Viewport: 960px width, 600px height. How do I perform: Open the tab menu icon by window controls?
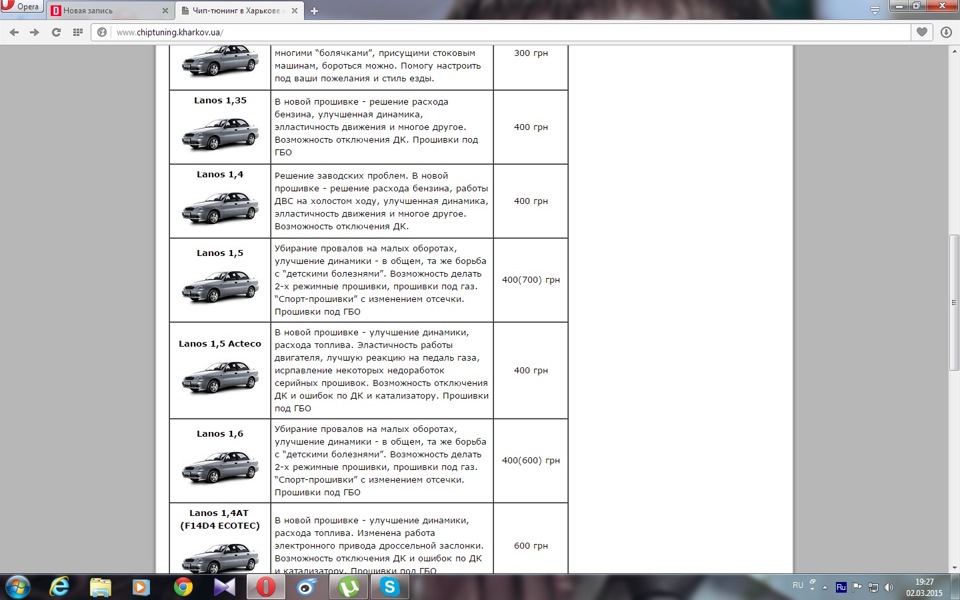[875, 10]
